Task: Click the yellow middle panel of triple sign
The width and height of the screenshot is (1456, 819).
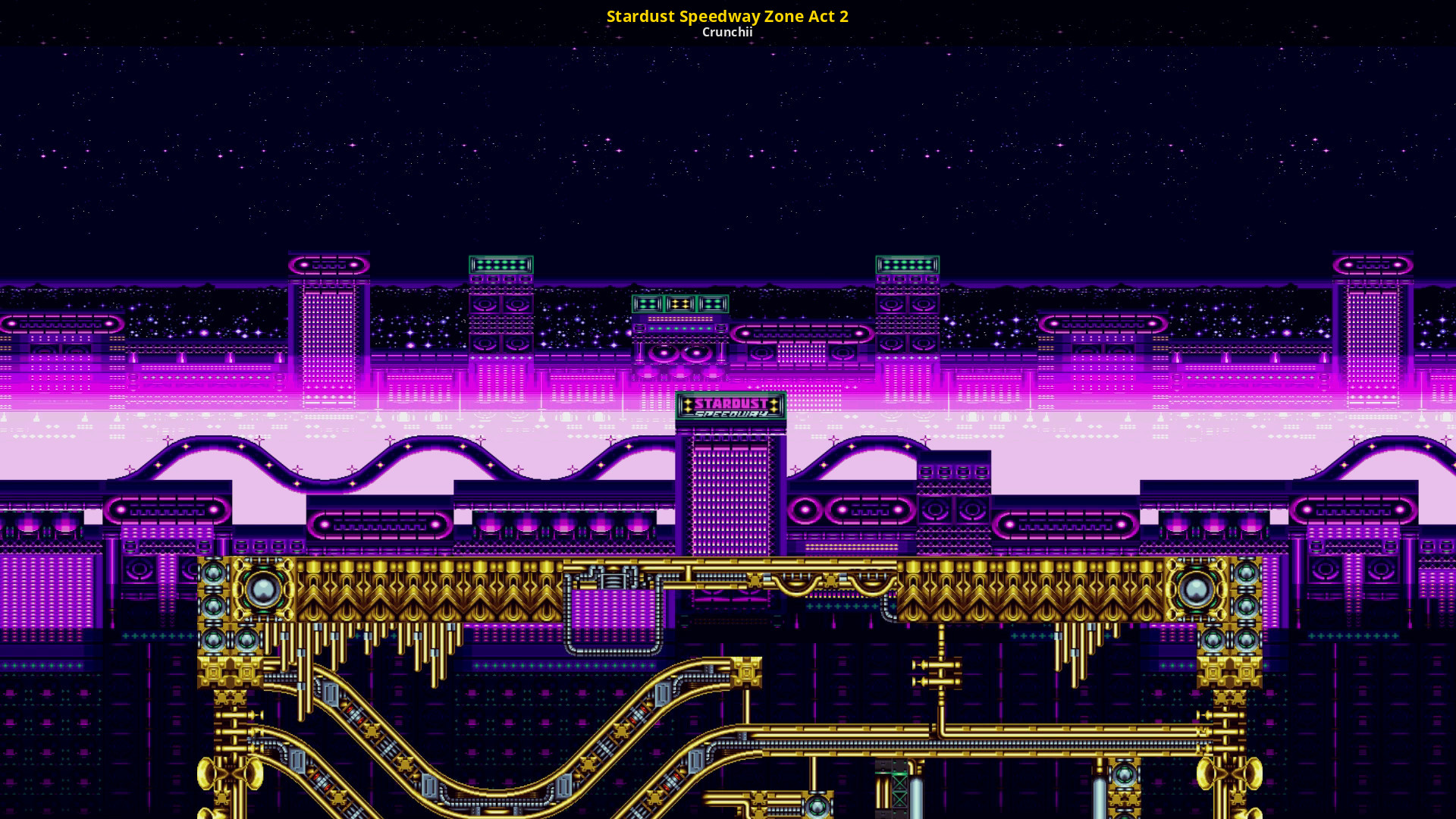Action: (680, 304)
